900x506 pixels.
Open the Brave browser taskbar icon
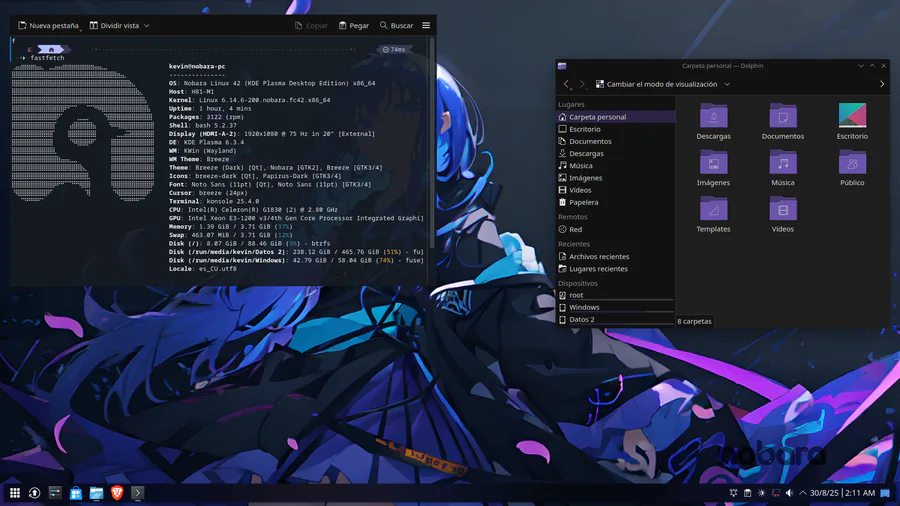pyautogui.click(x=117, y=493)
